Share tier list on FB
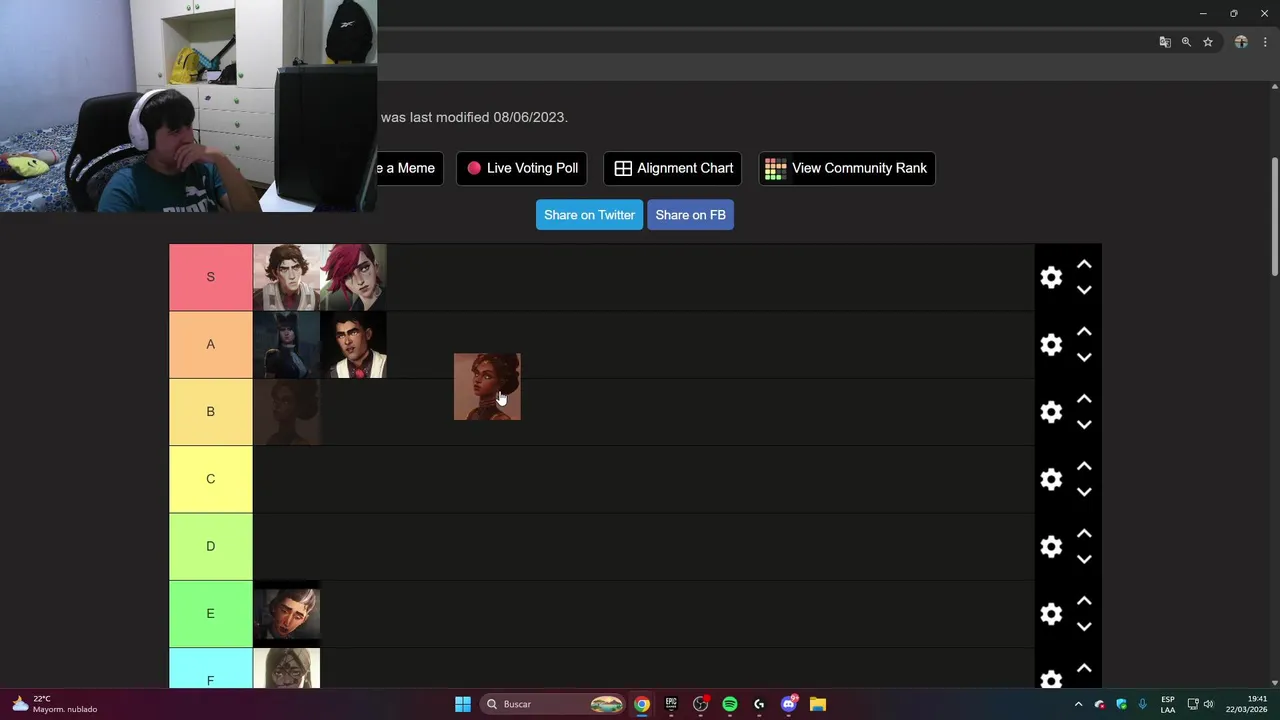The image size is (1280, 720). 690,215
